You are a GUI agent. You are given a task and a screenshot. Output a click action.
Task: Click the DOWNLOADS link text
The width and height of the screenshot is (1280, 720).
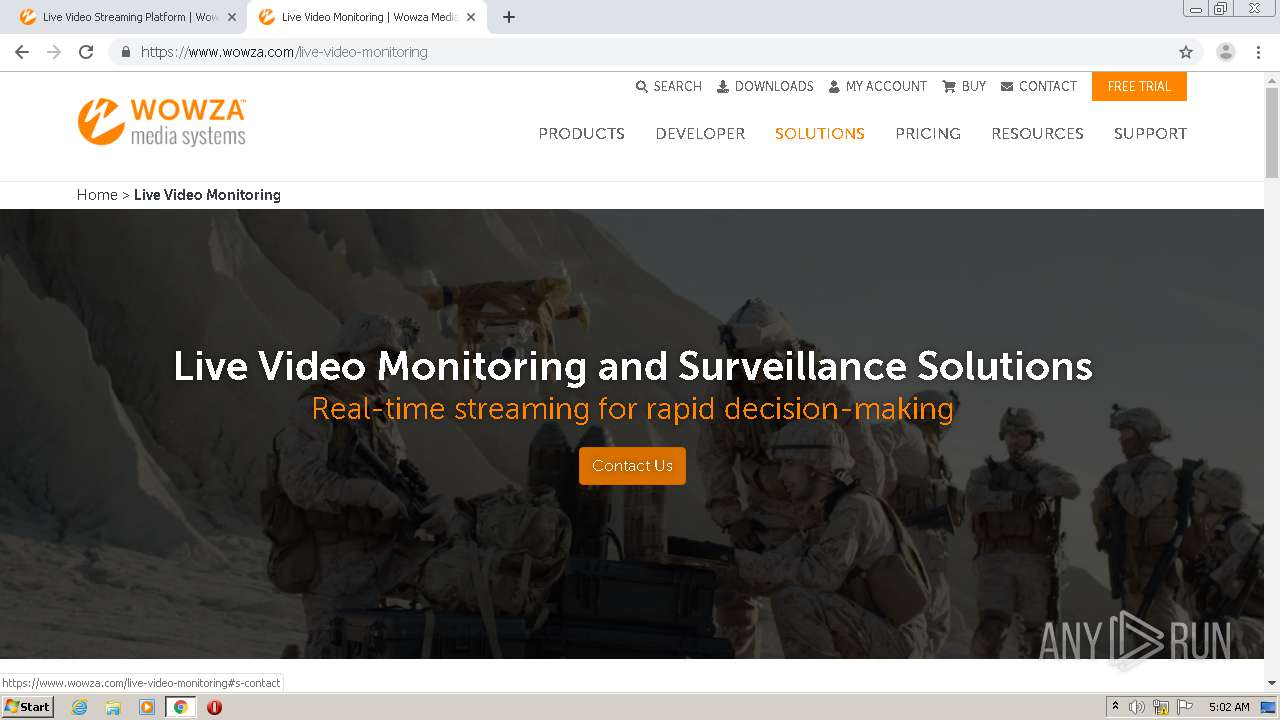[774, 87]
